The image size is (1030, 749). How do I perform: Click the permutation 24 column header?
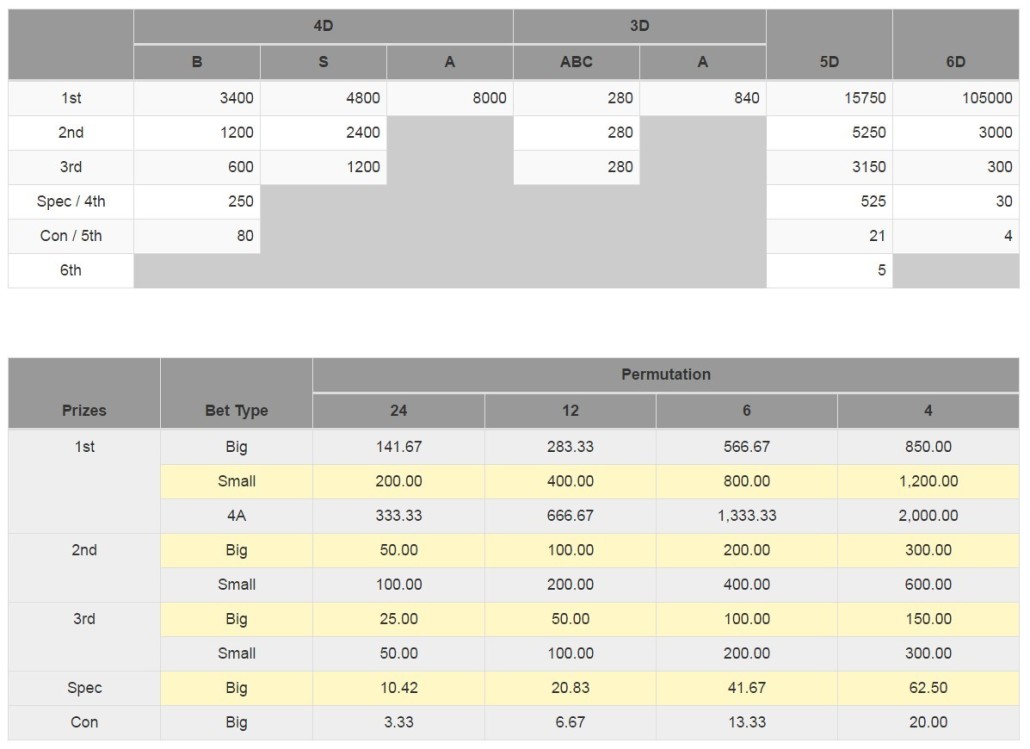click(x=398, y=410)
